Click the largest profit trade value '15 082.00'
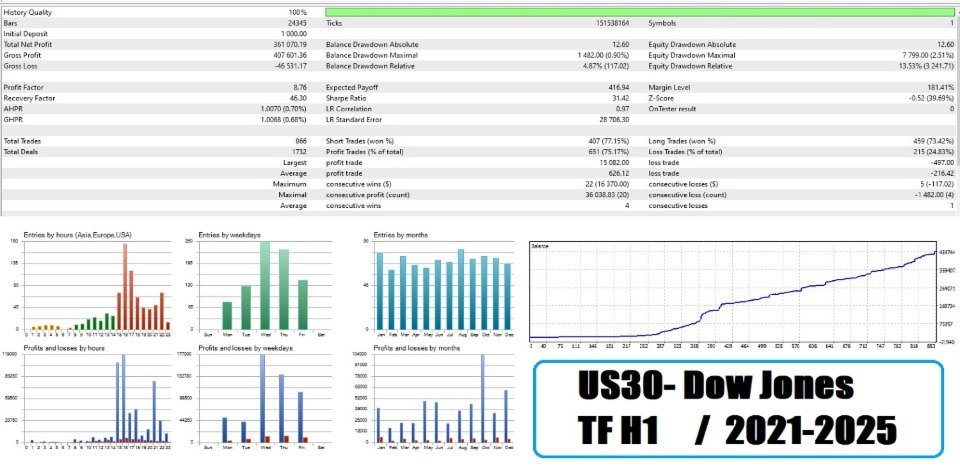The image size is (960, 469). pos(616,162)
